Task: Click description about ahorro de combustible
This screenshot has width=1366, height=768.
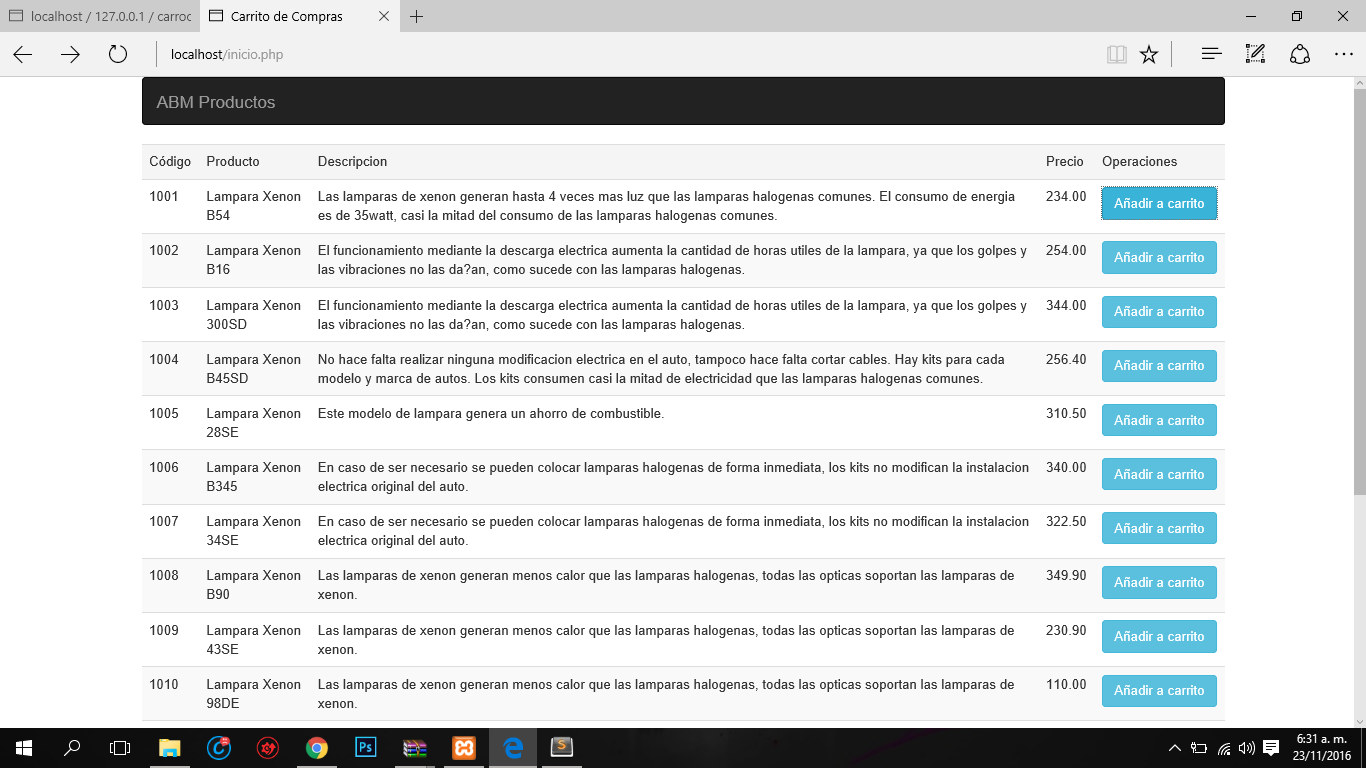Action: point(490,413)
